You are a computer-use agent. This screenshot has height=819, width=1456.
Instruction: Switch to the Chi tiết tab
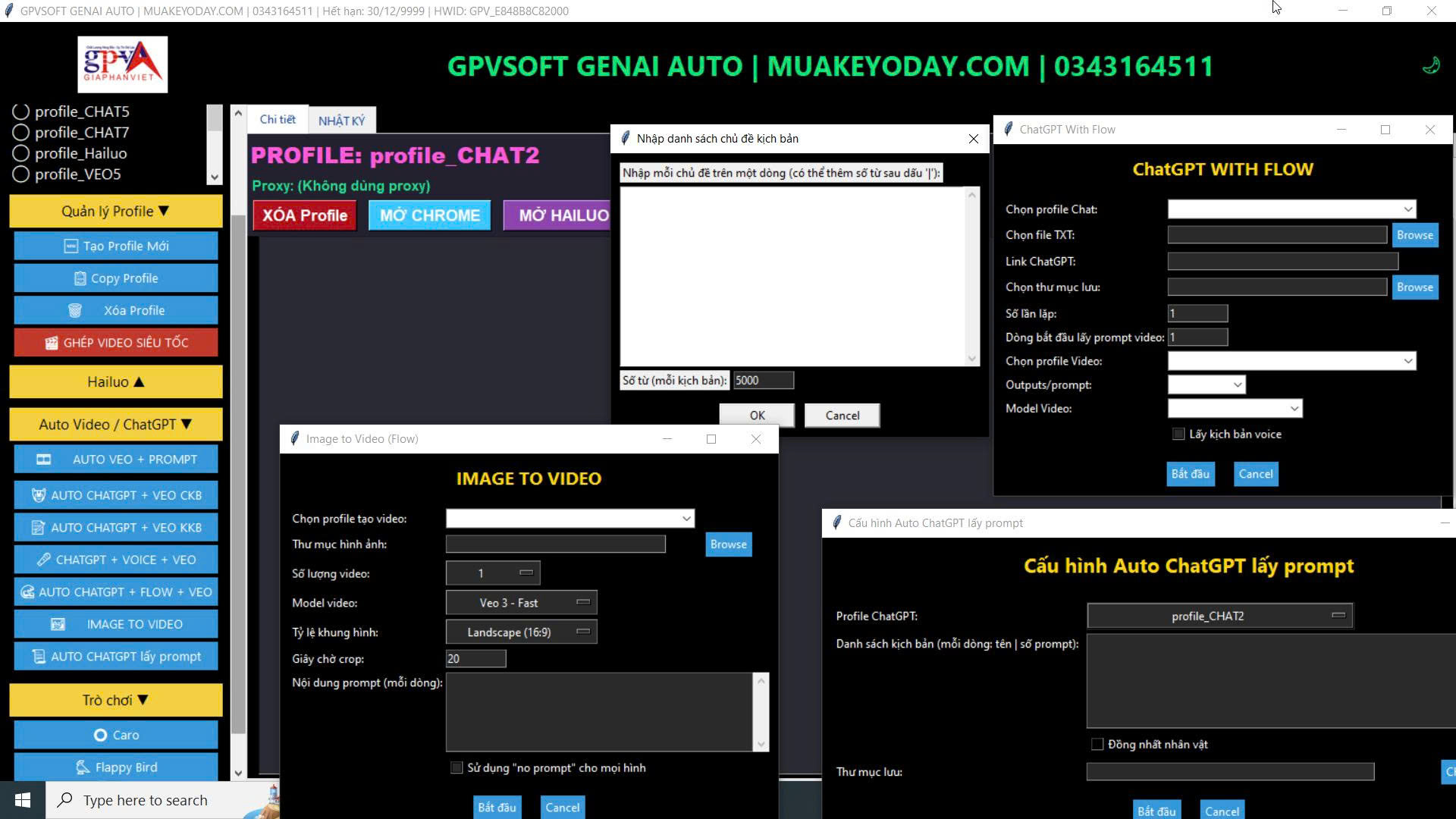pos(278,119)
